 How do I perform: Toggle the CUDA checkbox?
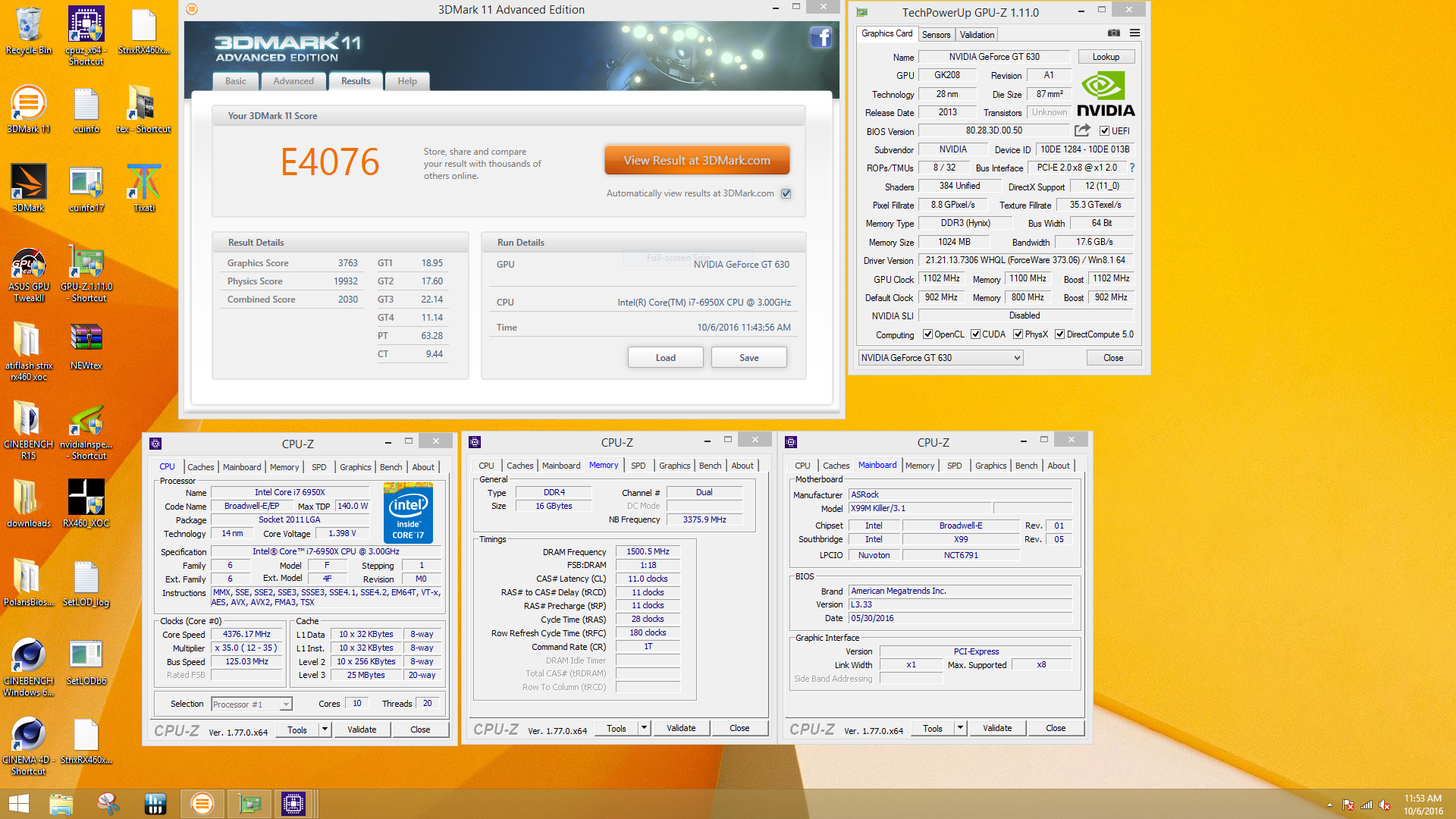pos(975,334)
